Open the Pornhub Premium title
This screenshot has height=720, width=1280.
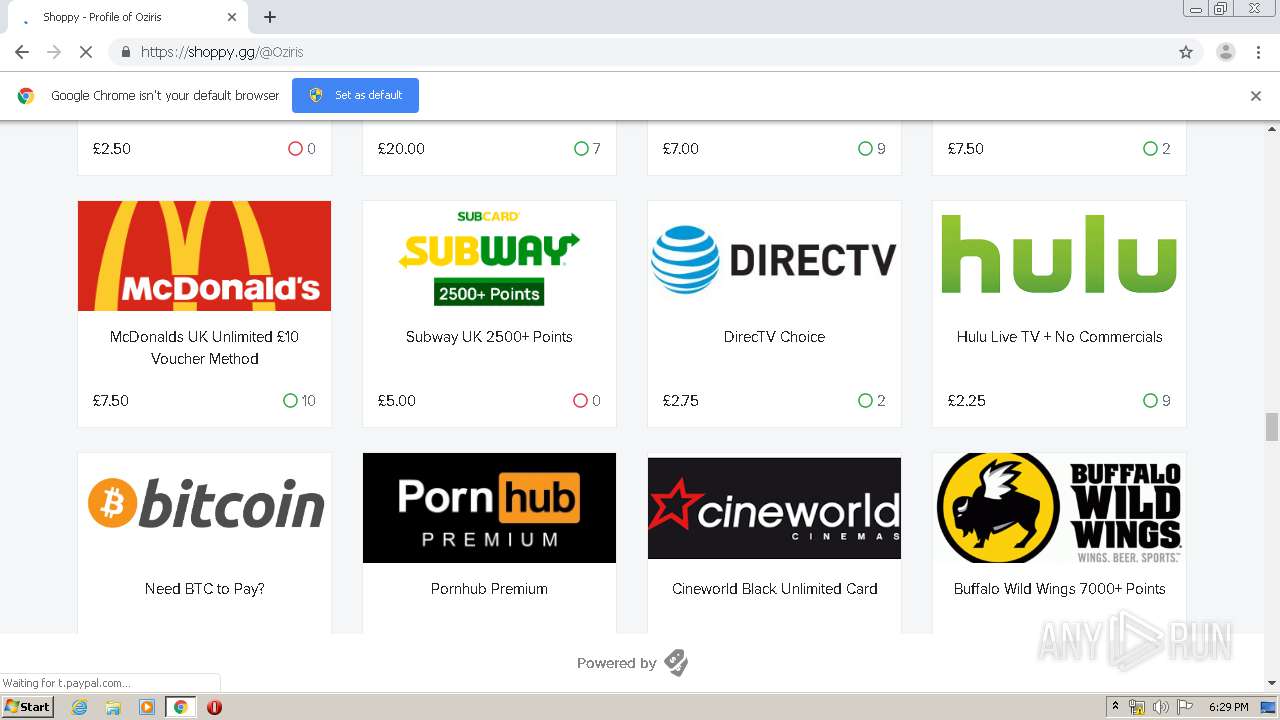(x=489, y=589)
